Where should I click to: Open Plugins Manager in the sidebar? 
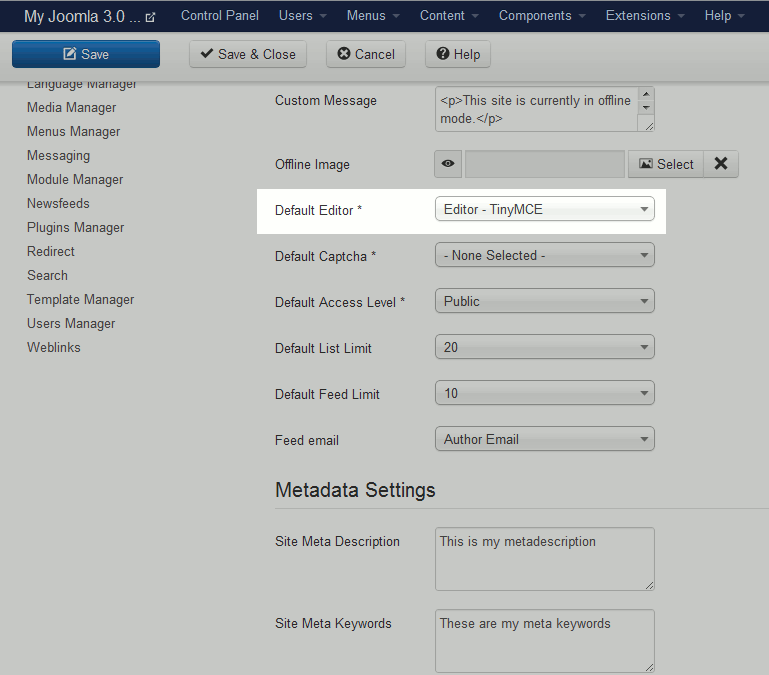click(x=76, y=228)
